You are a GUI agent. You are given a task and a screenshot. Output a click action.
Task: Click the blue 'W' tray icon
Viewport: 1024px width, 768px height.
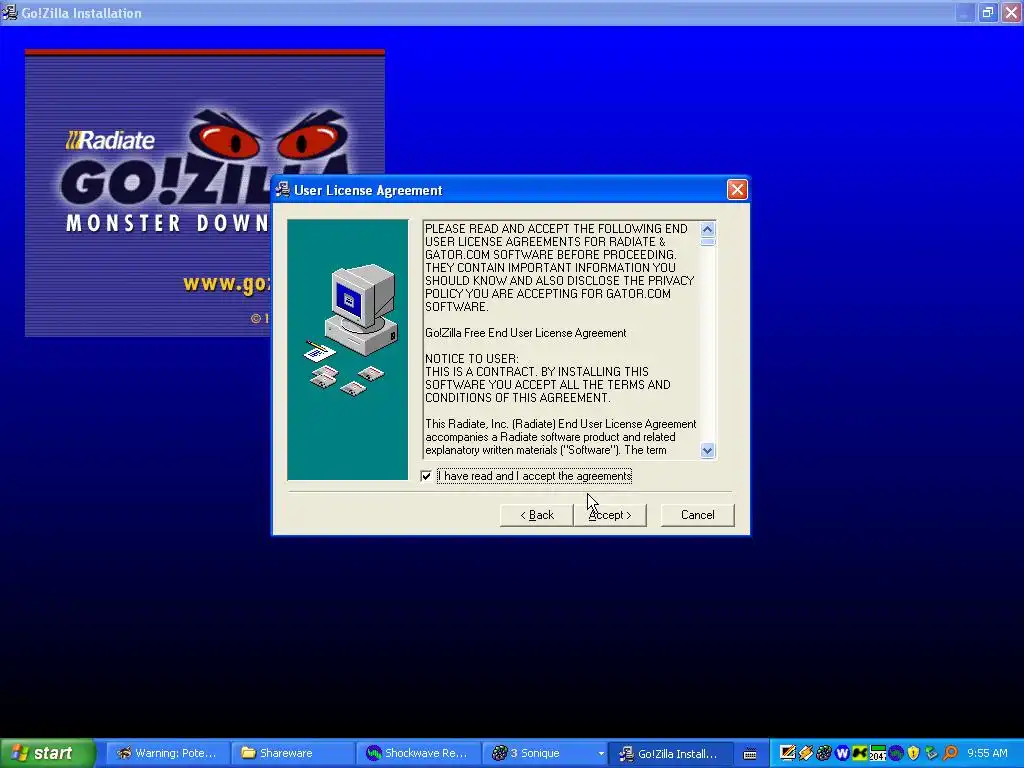[x=842, y=753]
